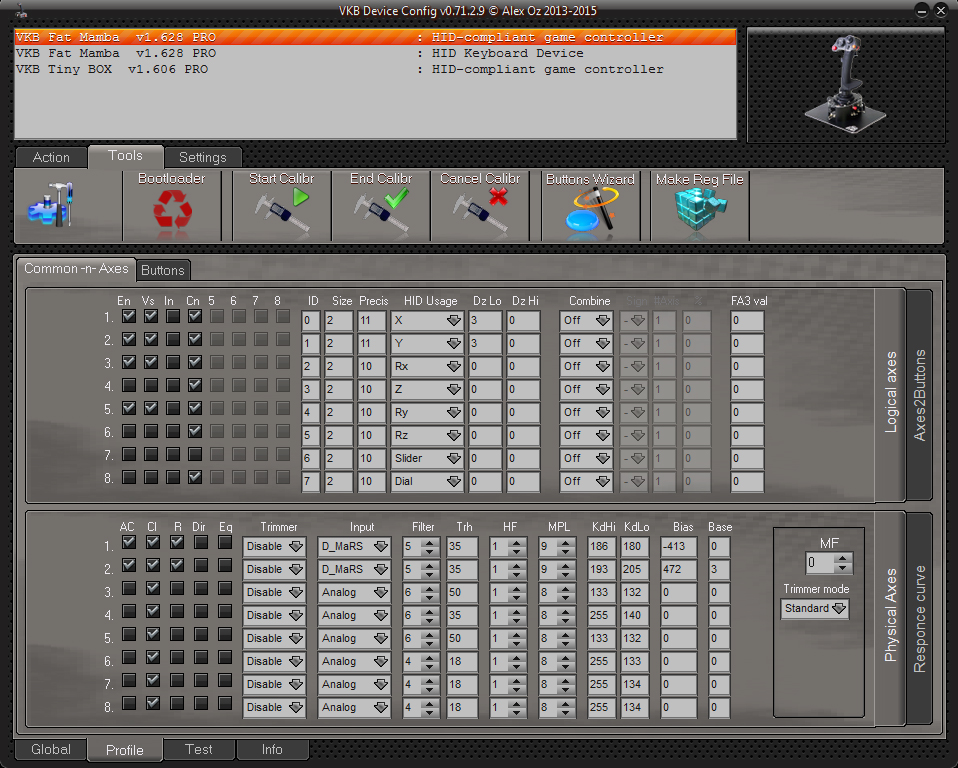Toggle the AC checkbox for physical axis 2
This screenshot has height=768, width=958.
click(x=129, y=566)
